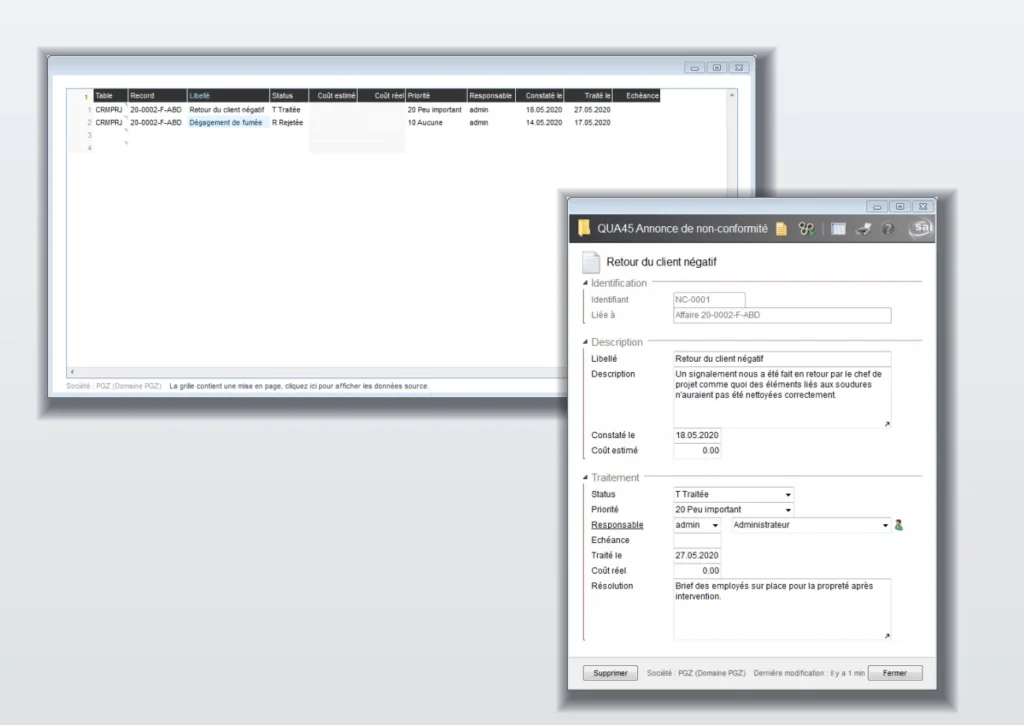Screen dimensions: 1024x725
Task: Click the Constaté le column header in grid
Action: pos(539,95)
